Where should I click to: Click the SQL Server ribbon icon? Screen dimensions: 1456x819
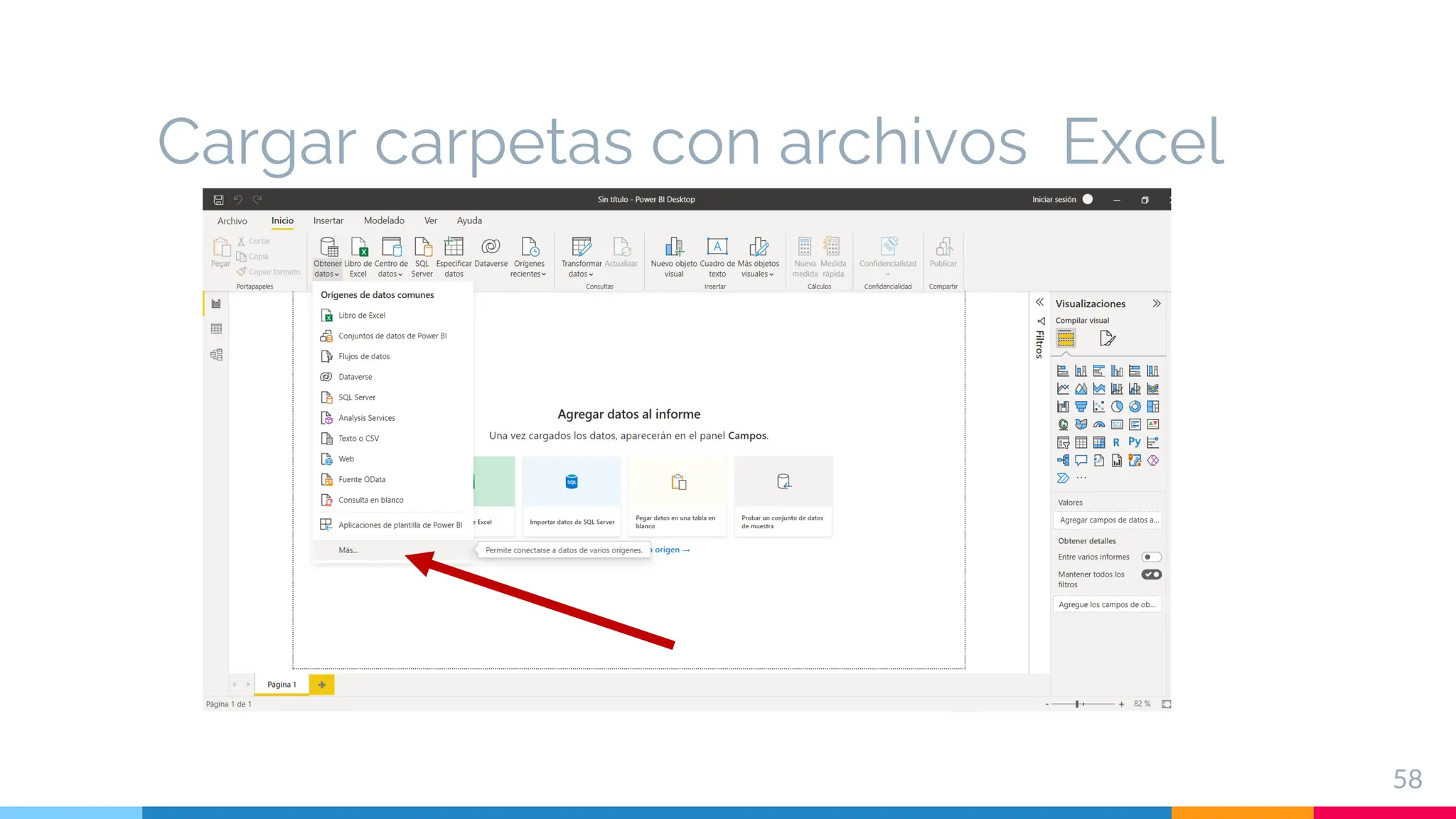422,257
